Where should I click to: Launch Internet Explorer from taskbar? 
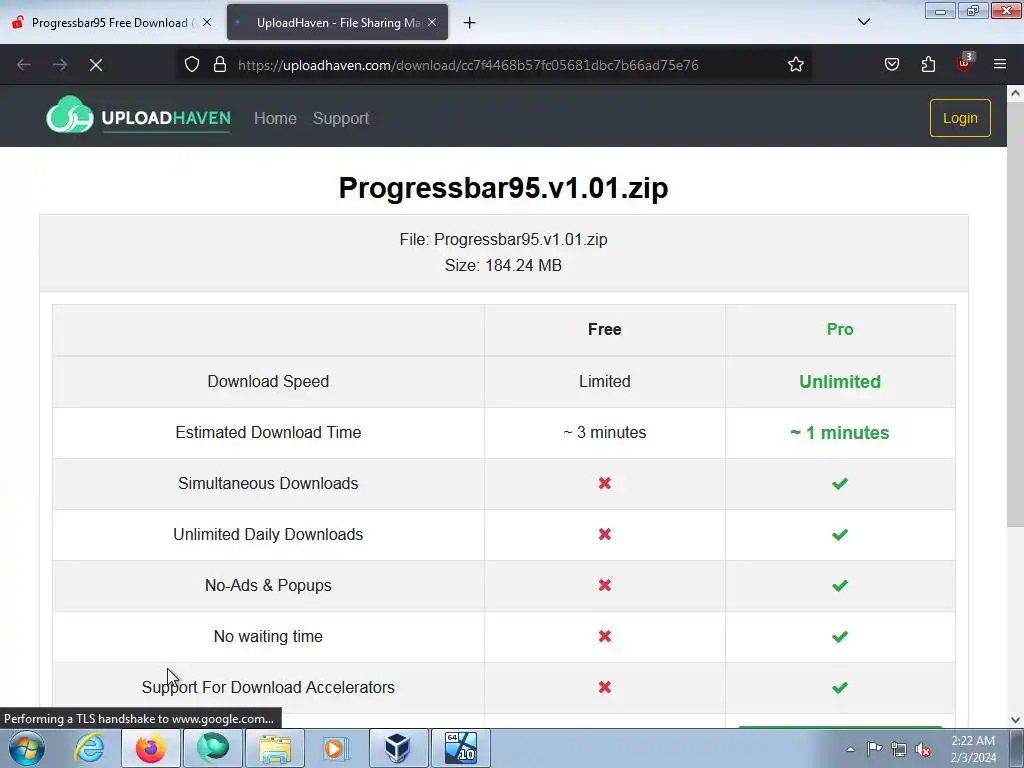coord(89,748)
